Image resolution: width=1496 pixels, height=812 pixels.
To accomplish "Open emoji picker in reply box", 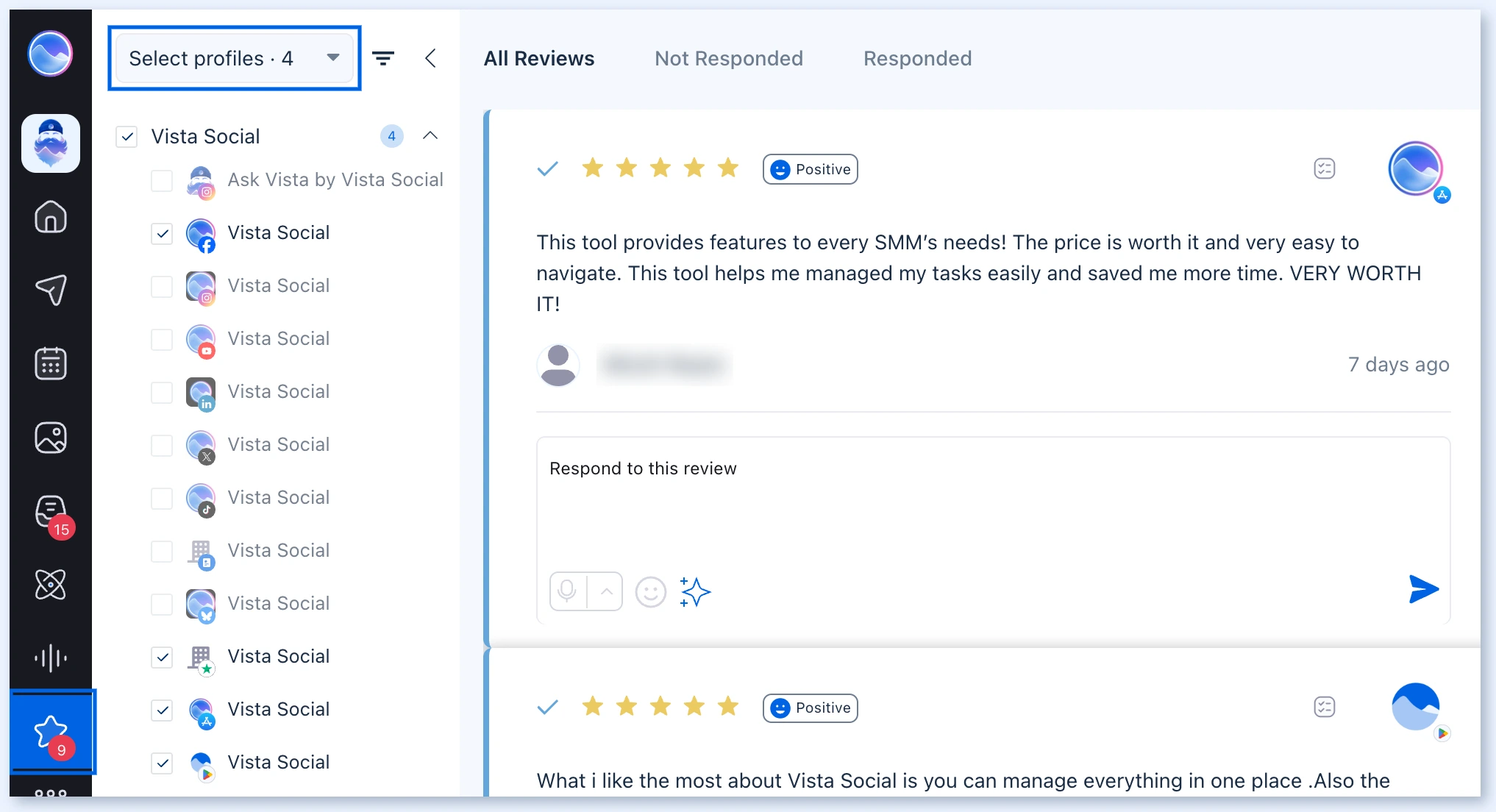I will point(651,591).
